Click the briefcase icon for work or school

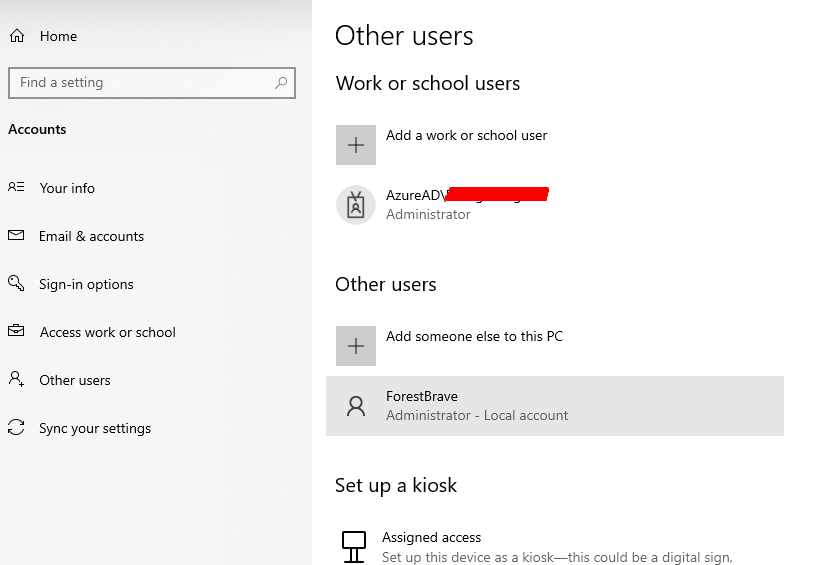coord(16,330)
